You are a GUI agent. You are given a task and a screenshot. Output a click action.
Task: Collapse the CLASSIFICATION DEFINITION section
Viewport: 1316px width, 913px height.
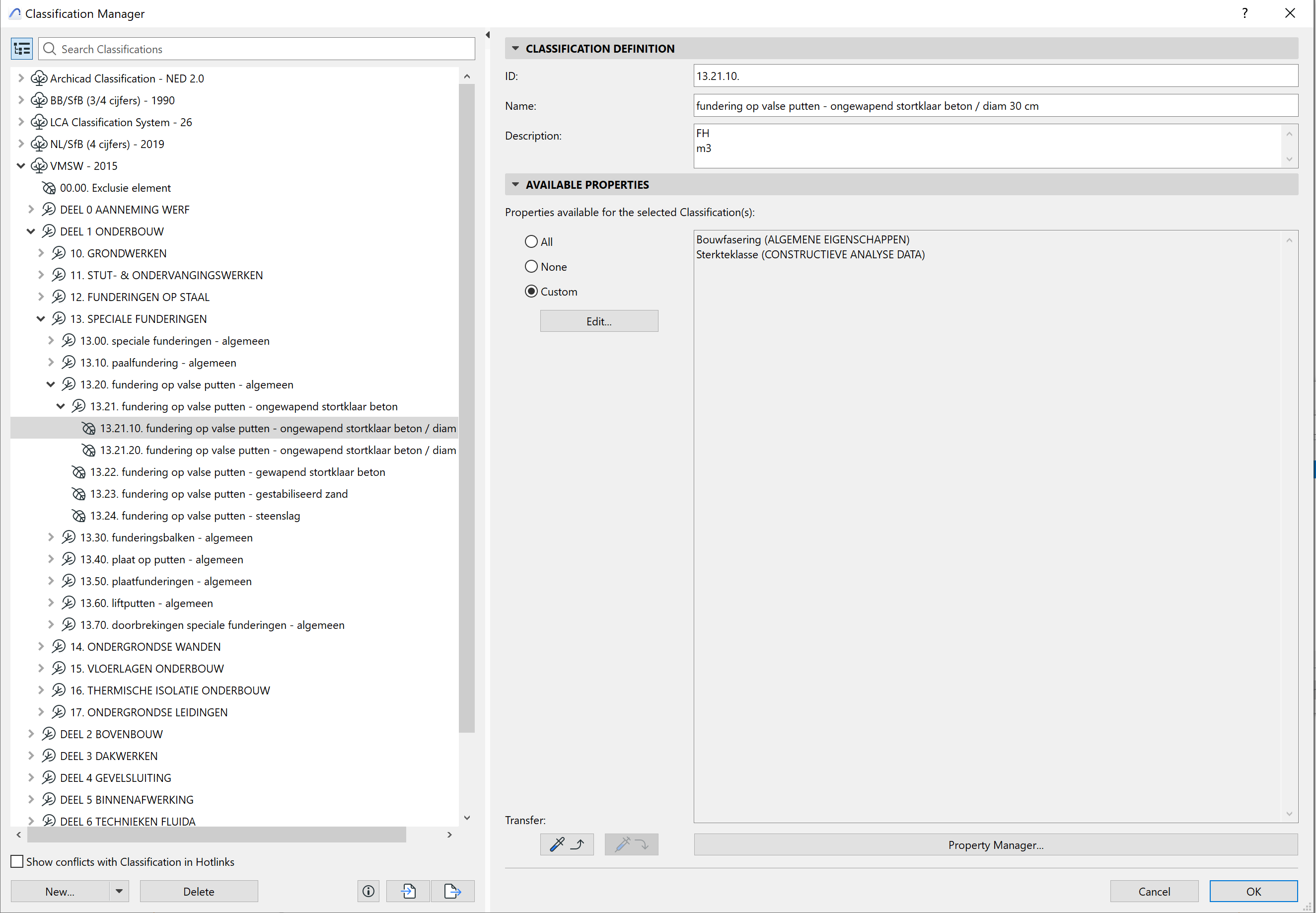pyautogui.click(x=515, y=49)
